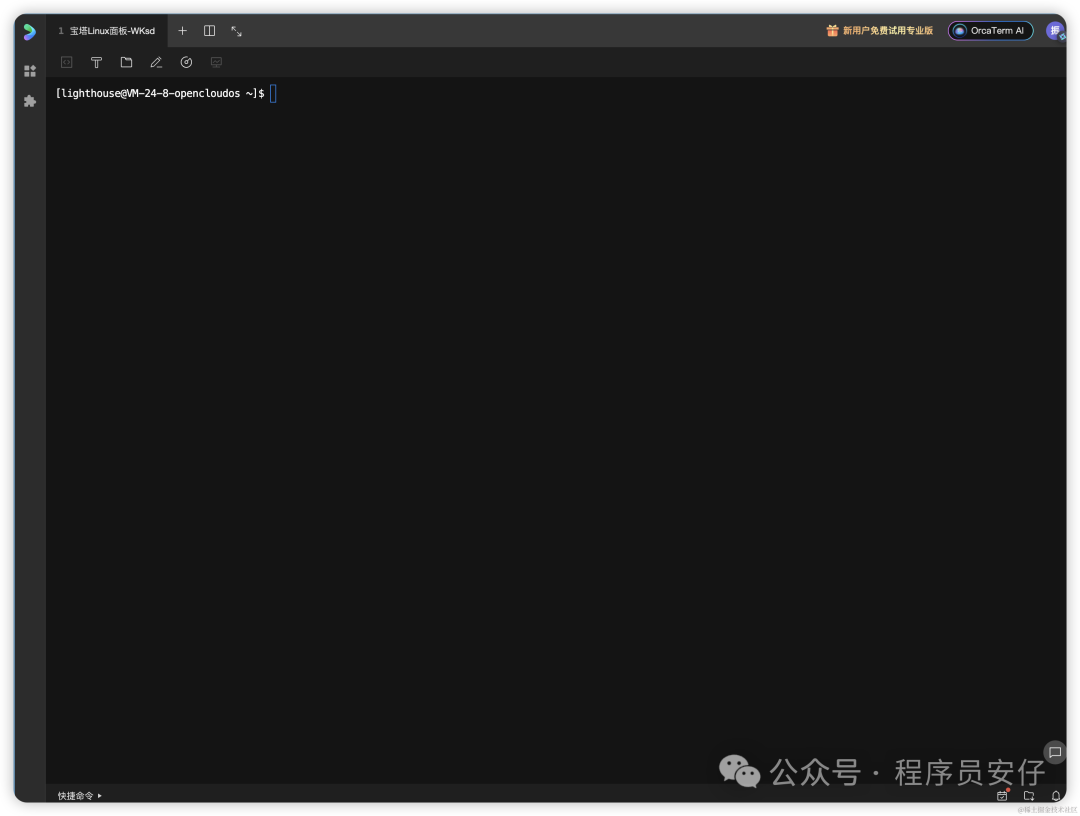Open the apps grid in the sidebar
Viewport: 1080px width, 816px height.
click(30, 71)
